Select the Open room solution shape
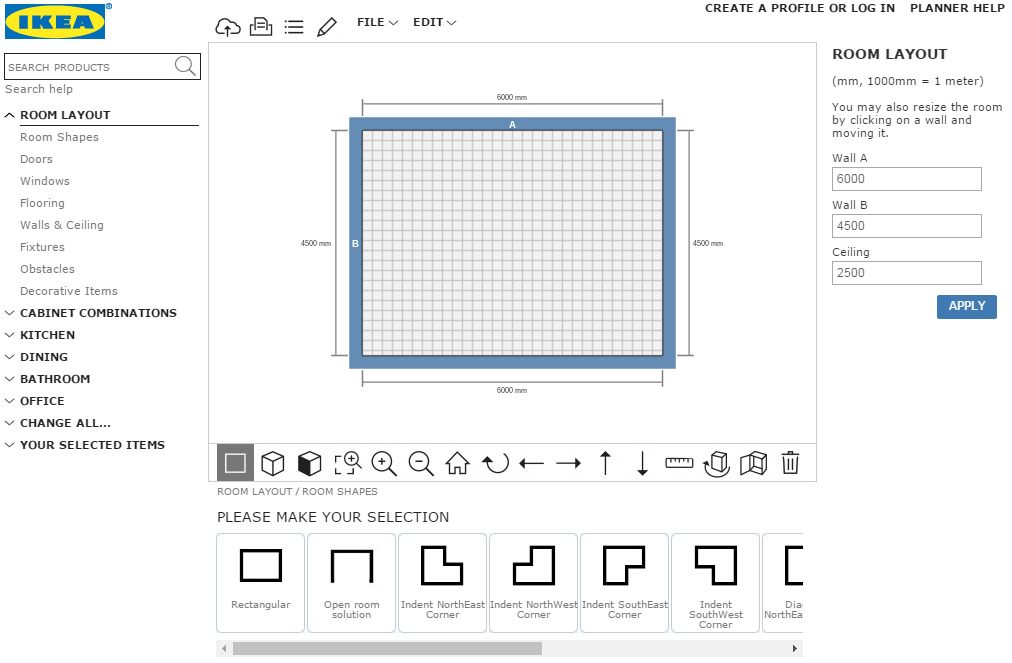Image resolution: width=1012 pixels, height=663 pixels. click(x=352, y=582)
